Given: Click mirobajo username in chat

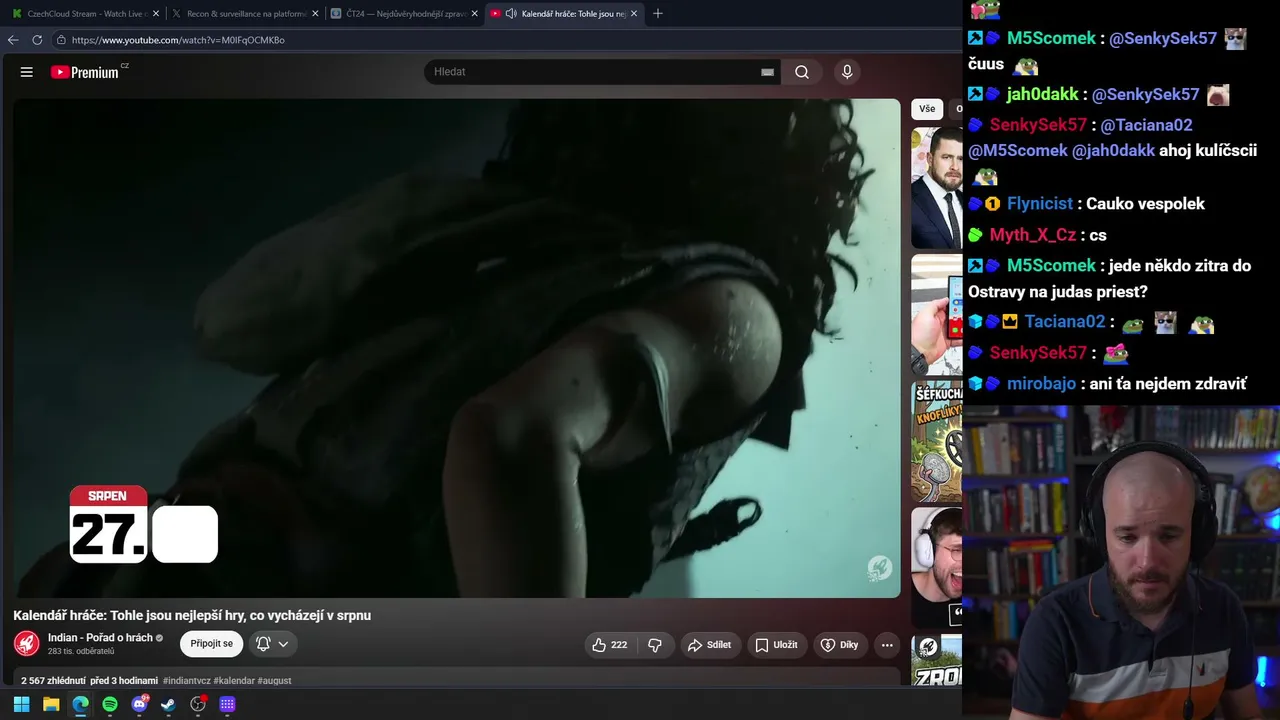Looking at the screenshot, I should pyautogui.click(x=1042, y=384).
